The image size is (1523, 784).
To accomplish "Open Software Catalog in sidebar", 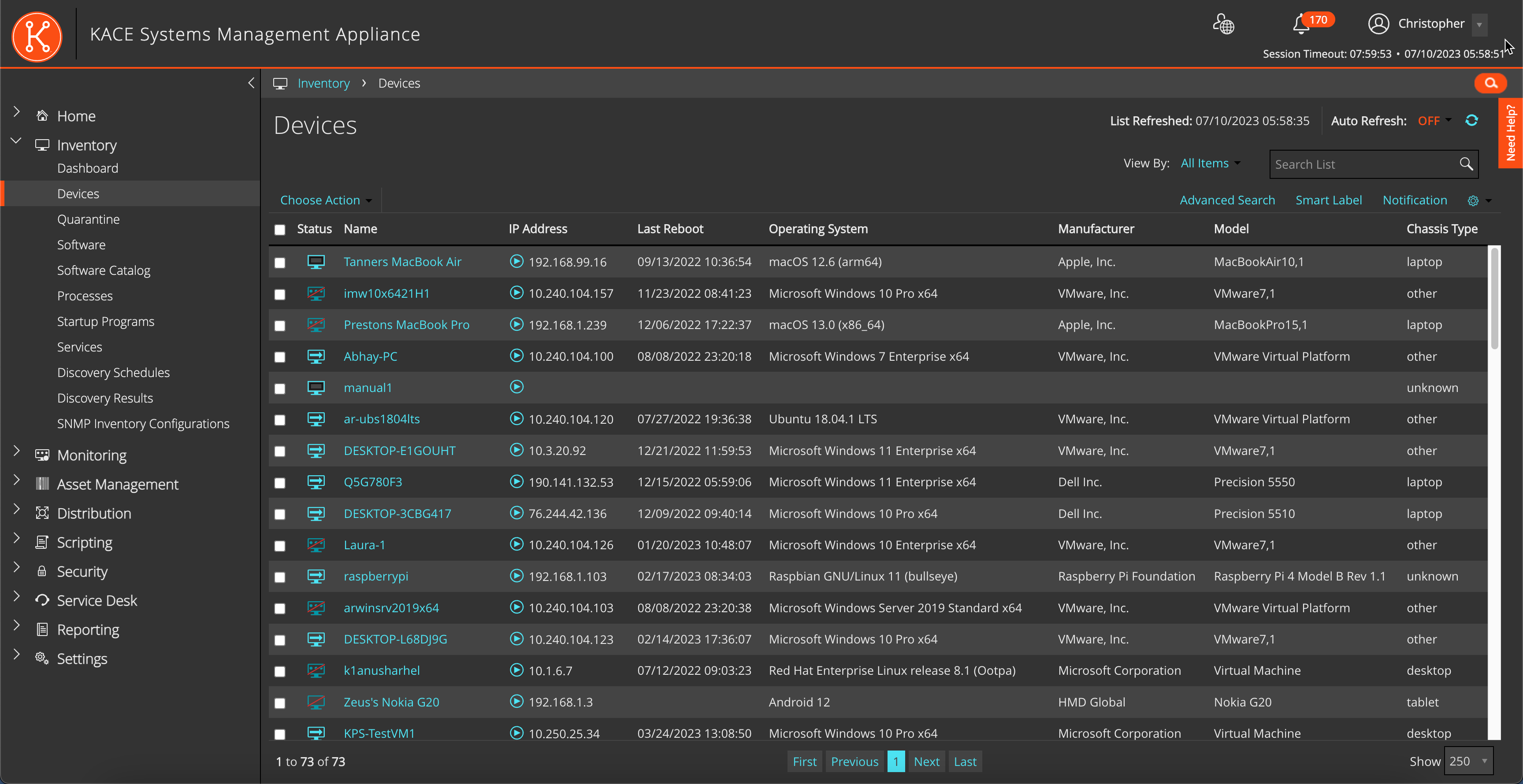I will click(104, 270).
